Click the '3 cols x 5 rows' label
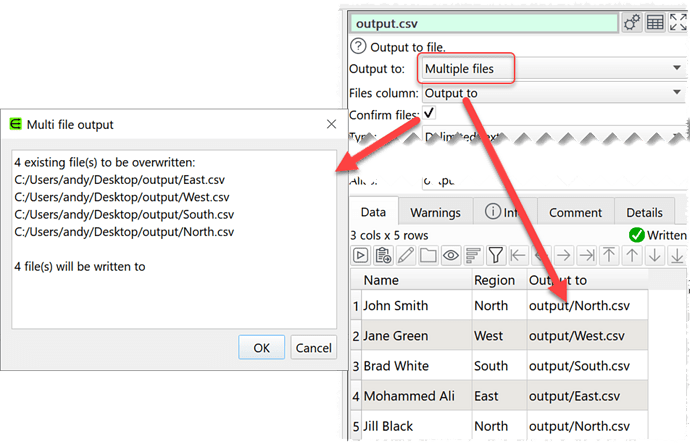The image size is (690, 444). 389,235
